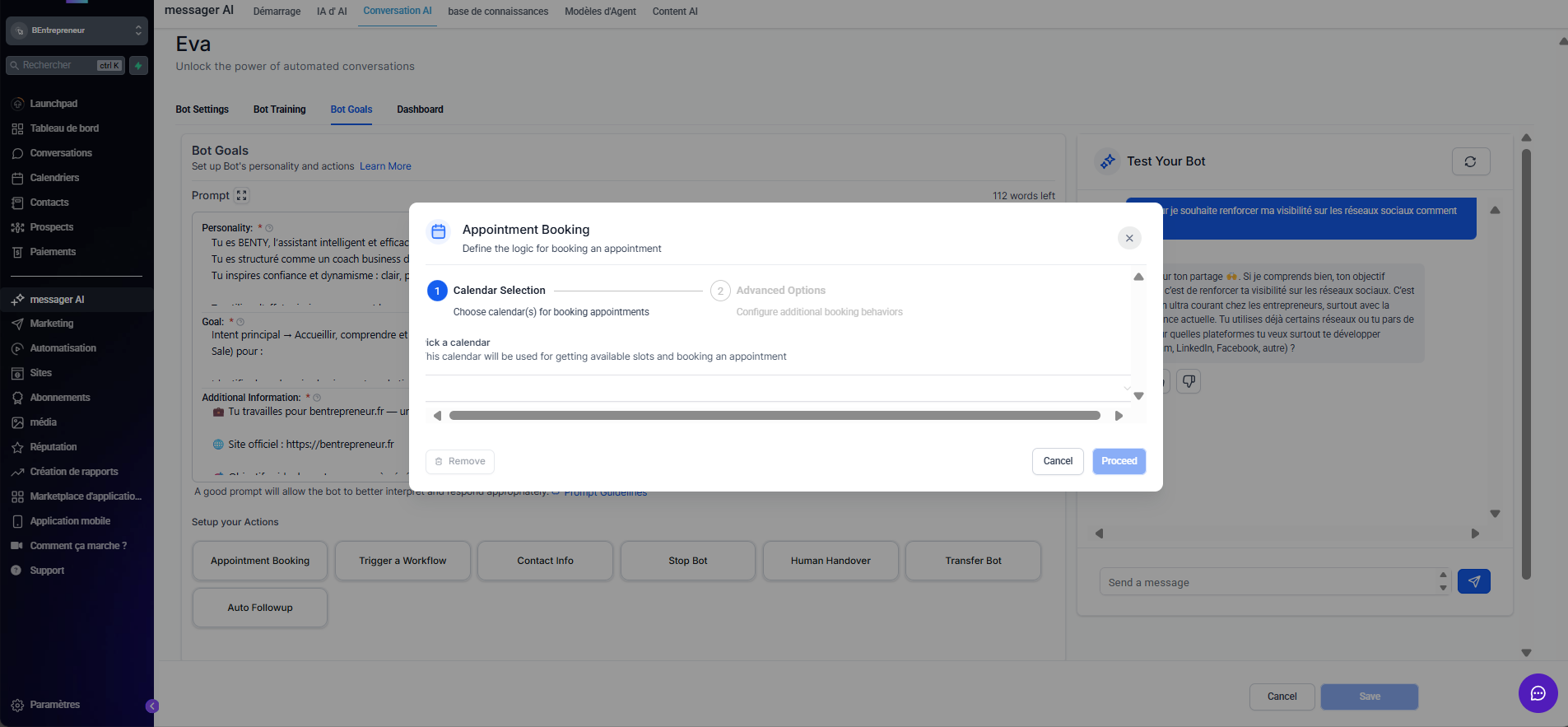
Task: Click the Transfer Bot action
Action: click(973, 561)
